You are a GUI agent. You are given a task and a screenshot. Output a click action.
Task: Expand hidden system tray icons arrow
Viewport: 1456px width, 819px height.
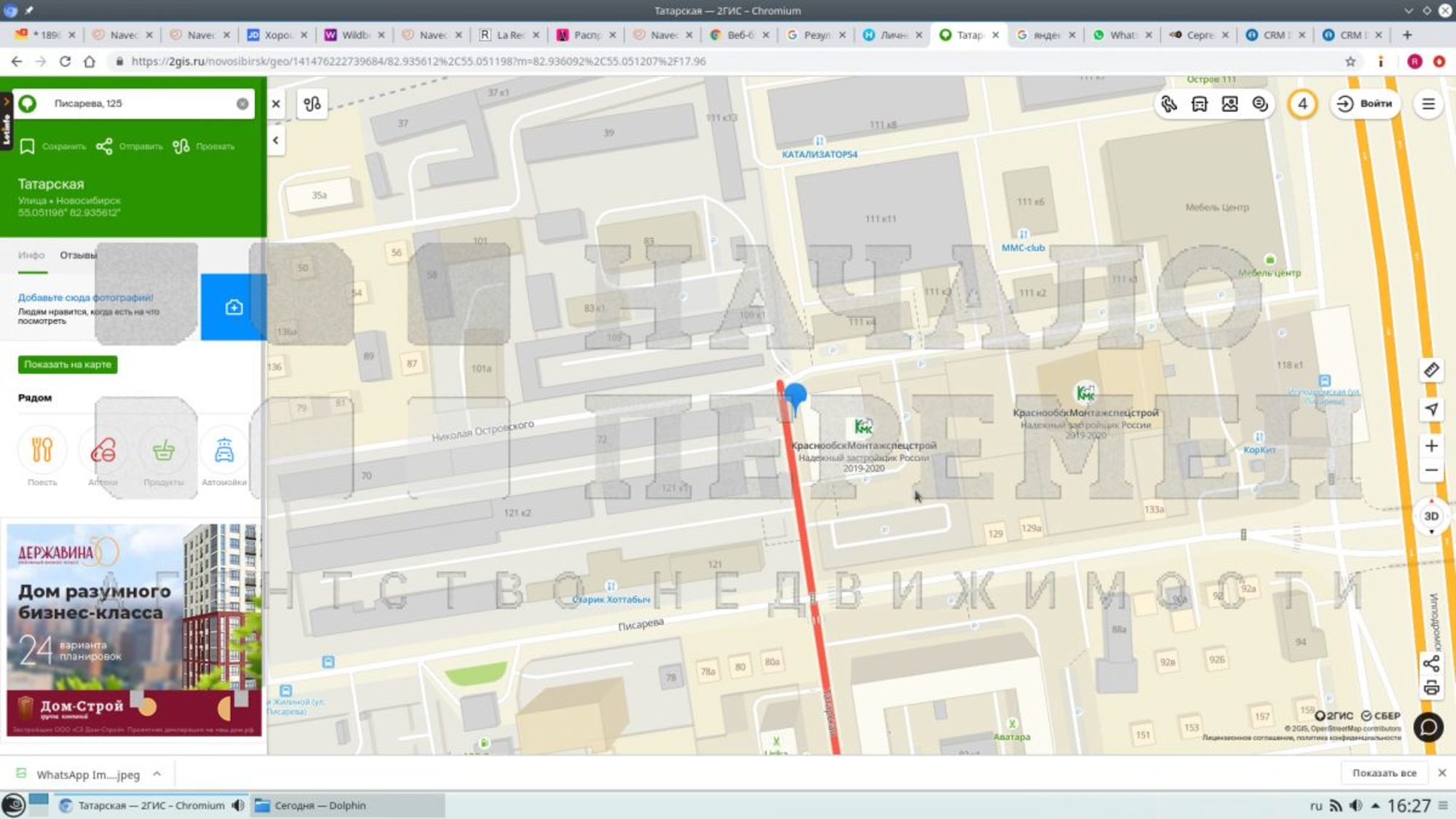(x=1375, y=806)
